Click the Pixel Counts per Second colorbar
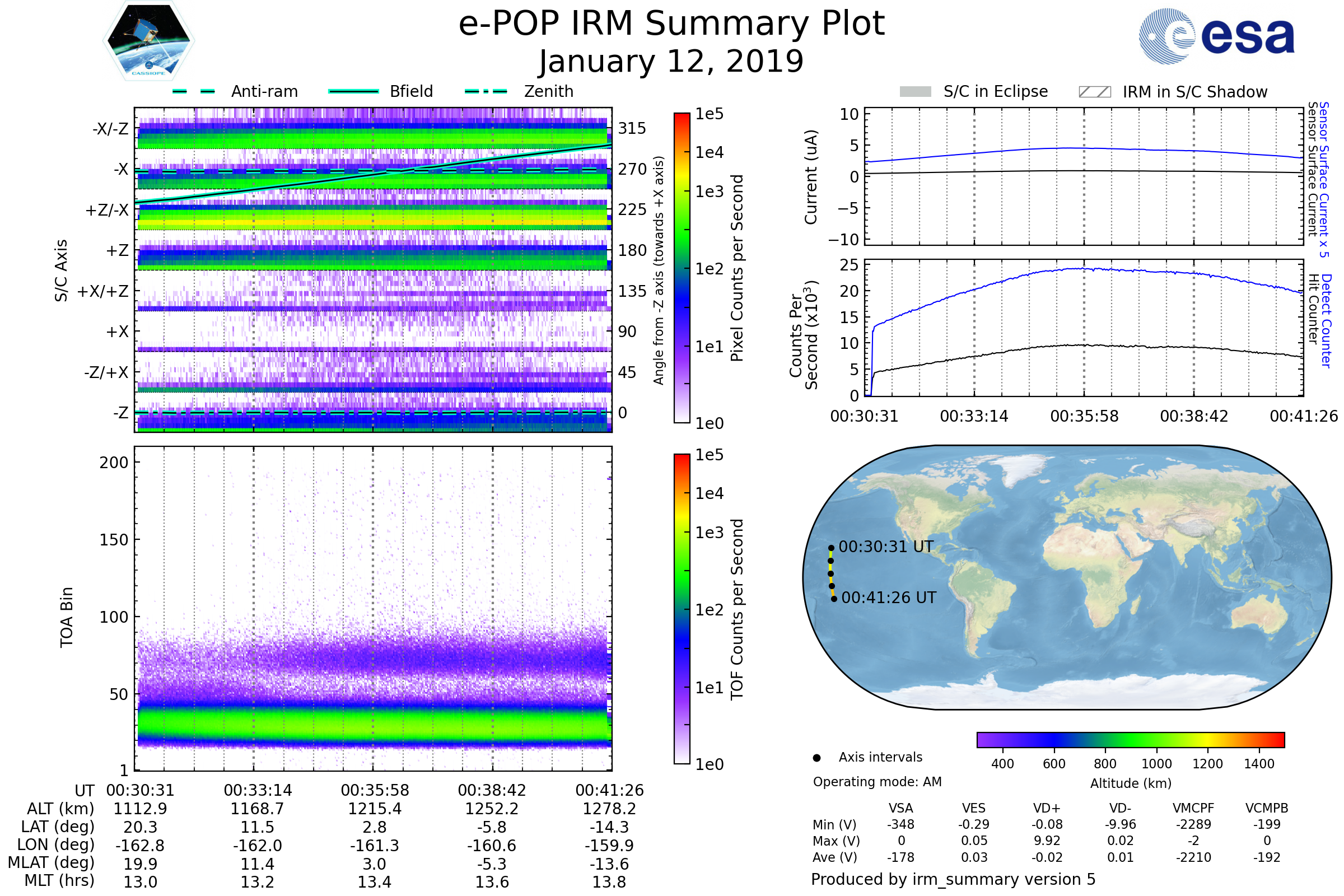This screenshot has width=1344, height=896. [x=682, y=268]
